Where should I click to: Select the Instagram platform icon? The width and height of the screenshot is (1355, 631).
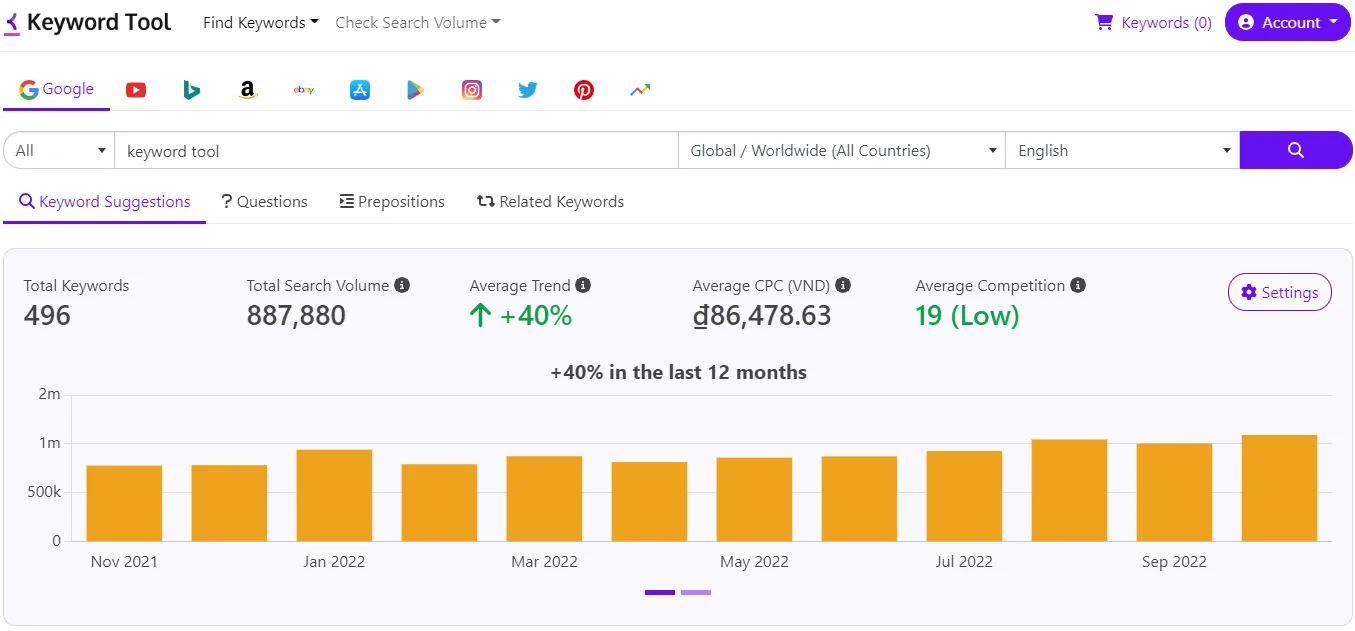pyautogui.click(x=471, y=89)
